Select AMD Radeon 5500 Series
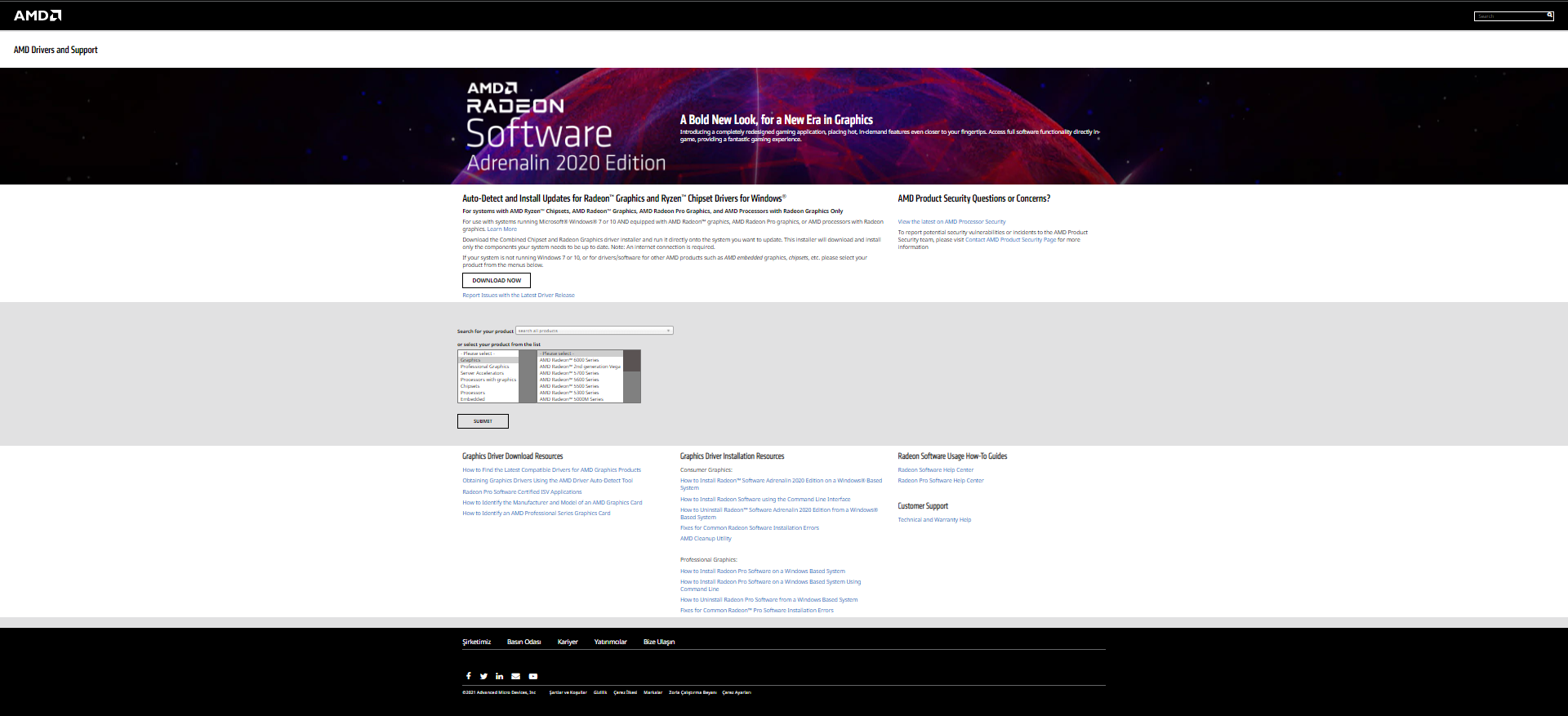The image size is (1568, 716). coord(580,386)
